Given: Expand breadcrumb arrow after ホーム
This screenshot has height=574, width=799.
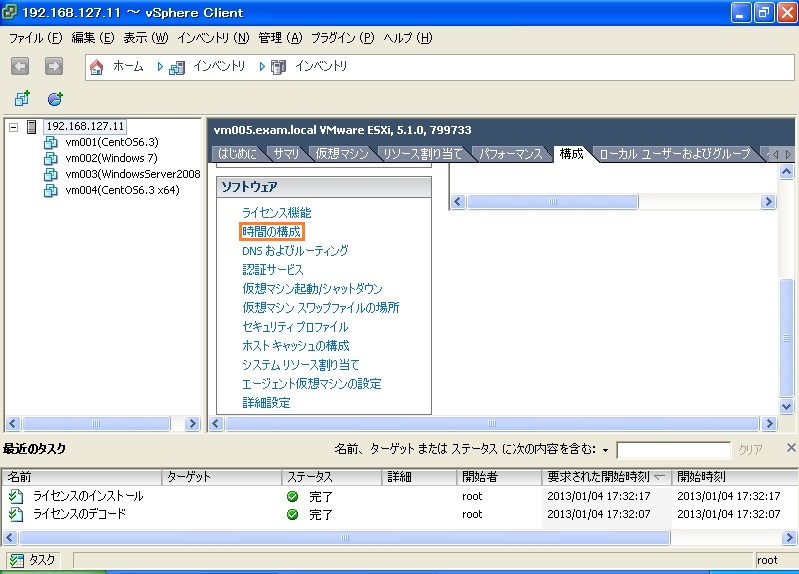Looking at the screenshot, I should 160,67.
